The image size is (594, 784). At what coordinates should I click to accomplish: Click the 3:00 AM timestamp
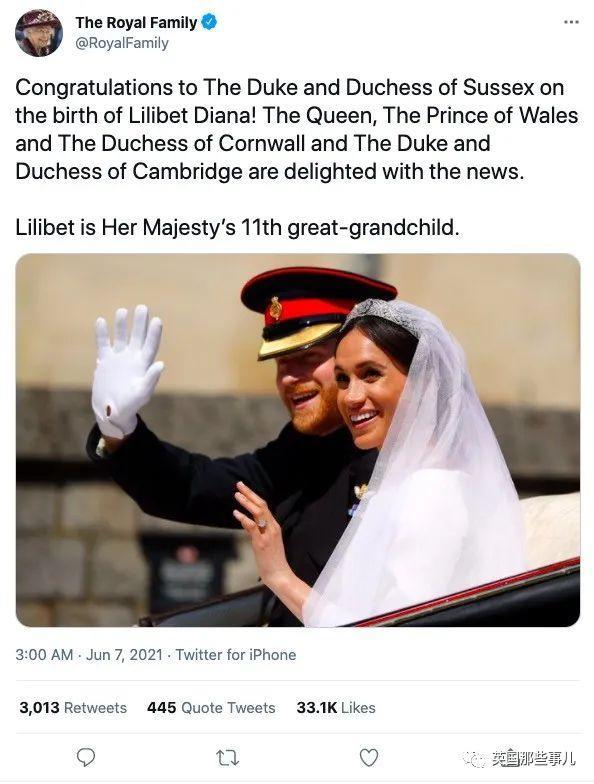point(44,654)
